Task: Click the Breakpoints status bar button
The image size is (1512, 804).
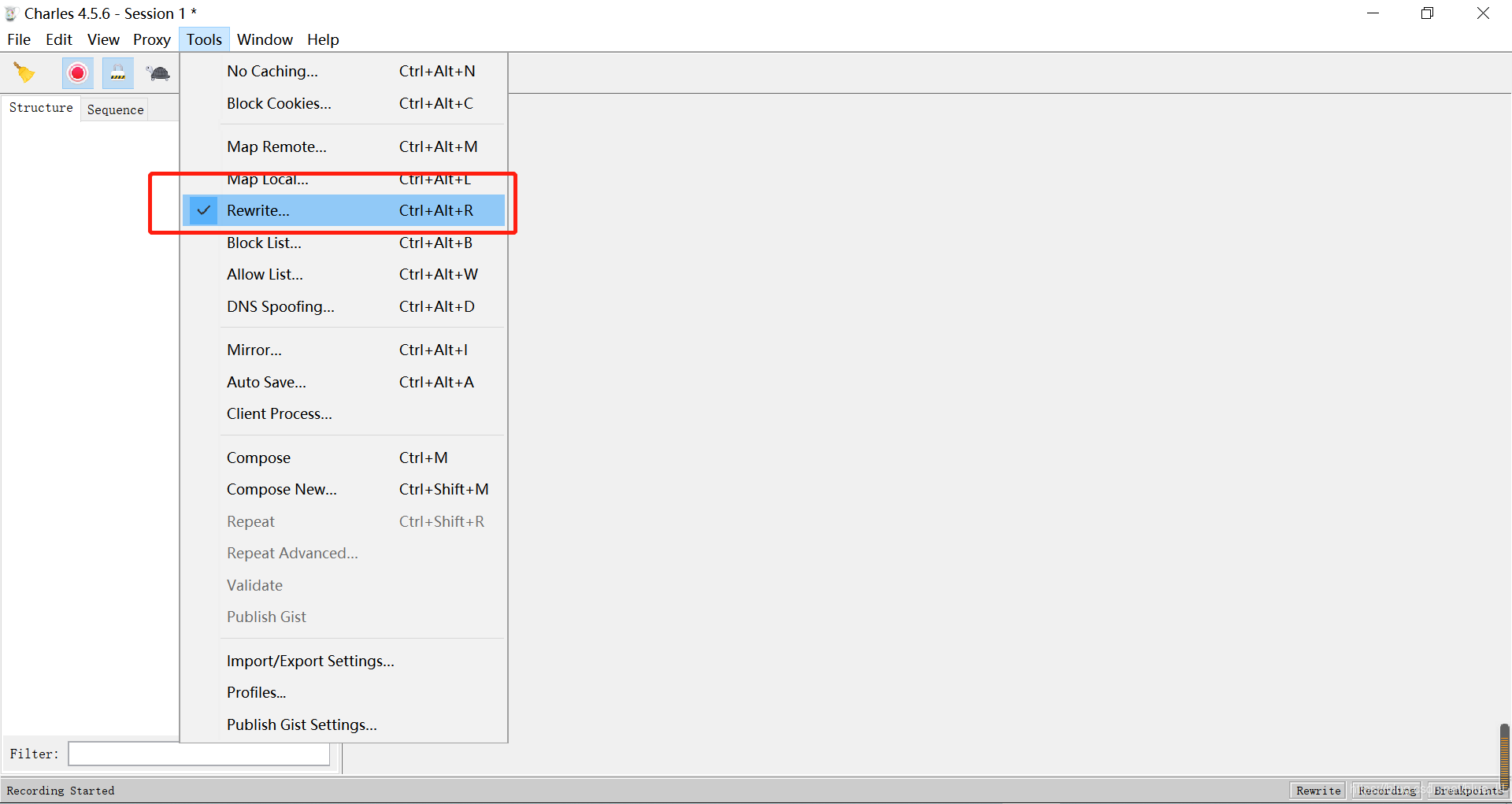Action: coord(1467,791)
